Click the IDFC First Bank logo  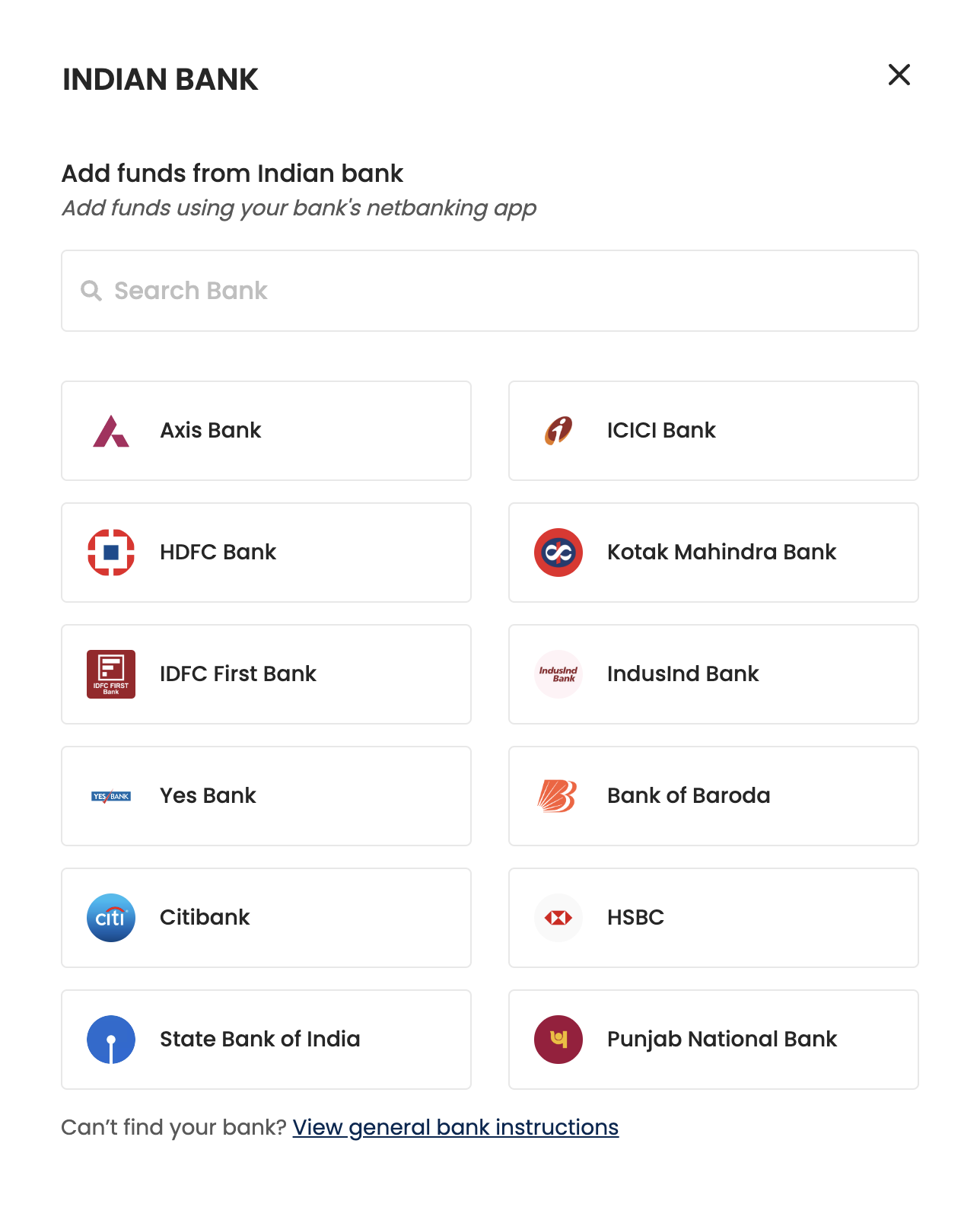tap(111, 674)
